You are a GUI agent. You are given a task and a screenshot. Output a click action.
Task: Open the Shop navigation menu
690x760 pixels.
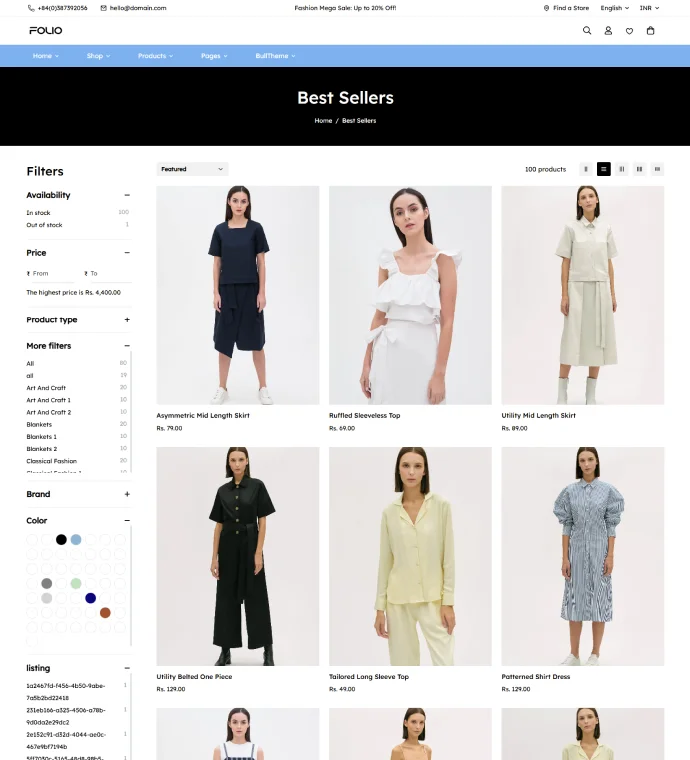tap(98, 56)
